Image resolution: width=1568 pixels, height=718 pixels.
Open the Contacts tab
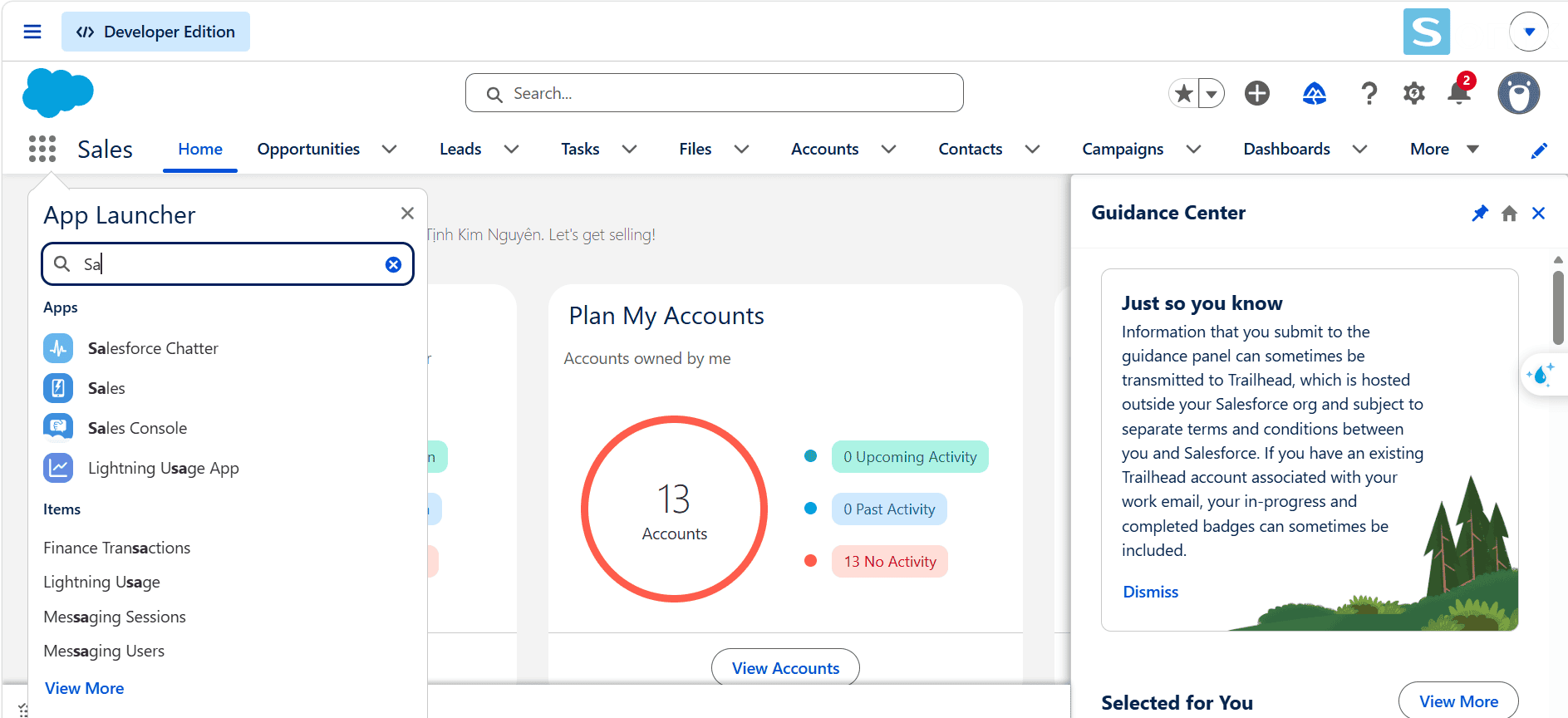pyautogui.click(x=970, y=149)
